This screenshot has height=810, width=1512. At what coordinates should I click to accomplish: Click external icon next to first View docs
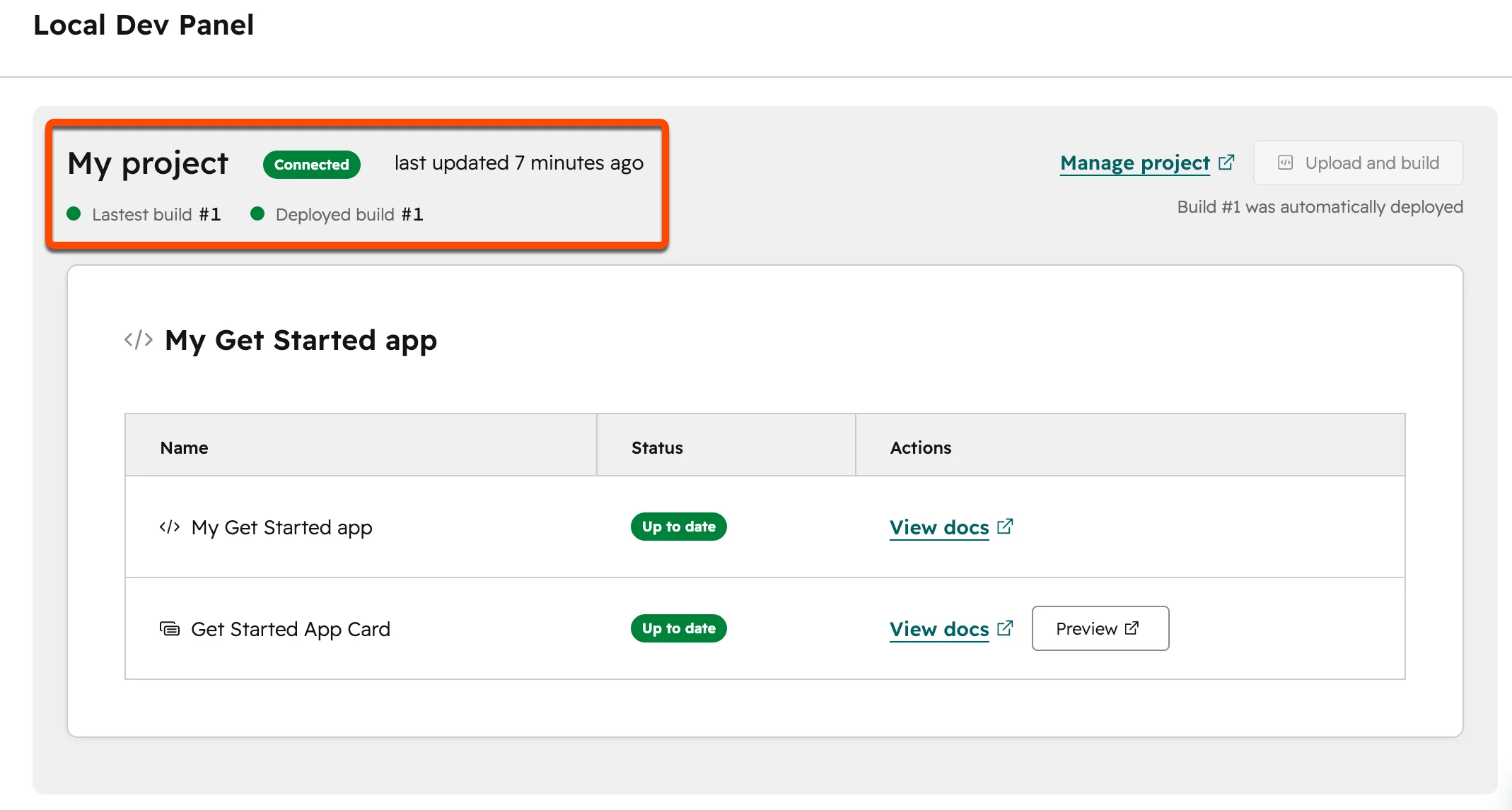[x=1005, y=527]
